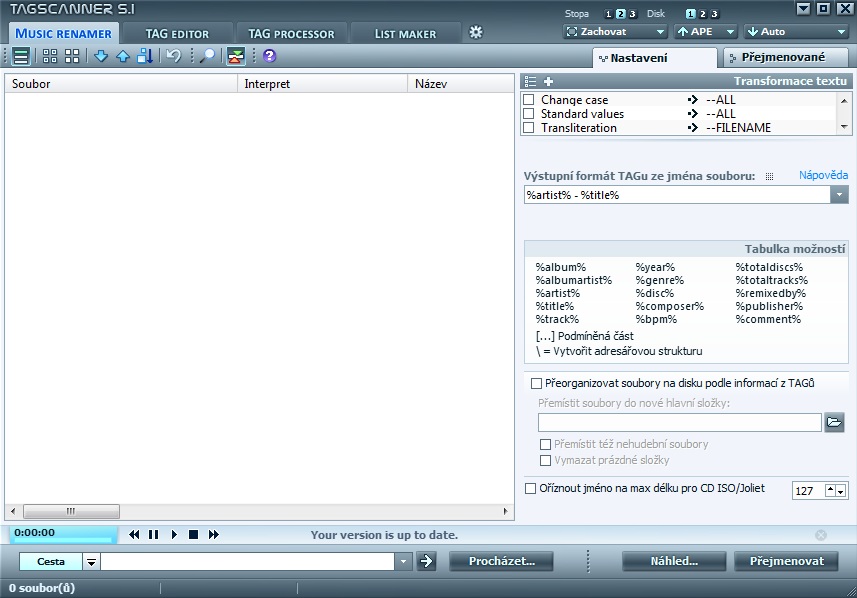Viewport: 857px width, 598px height.
Task: Expand the output format combo box
Action: [x=839, y=195]
